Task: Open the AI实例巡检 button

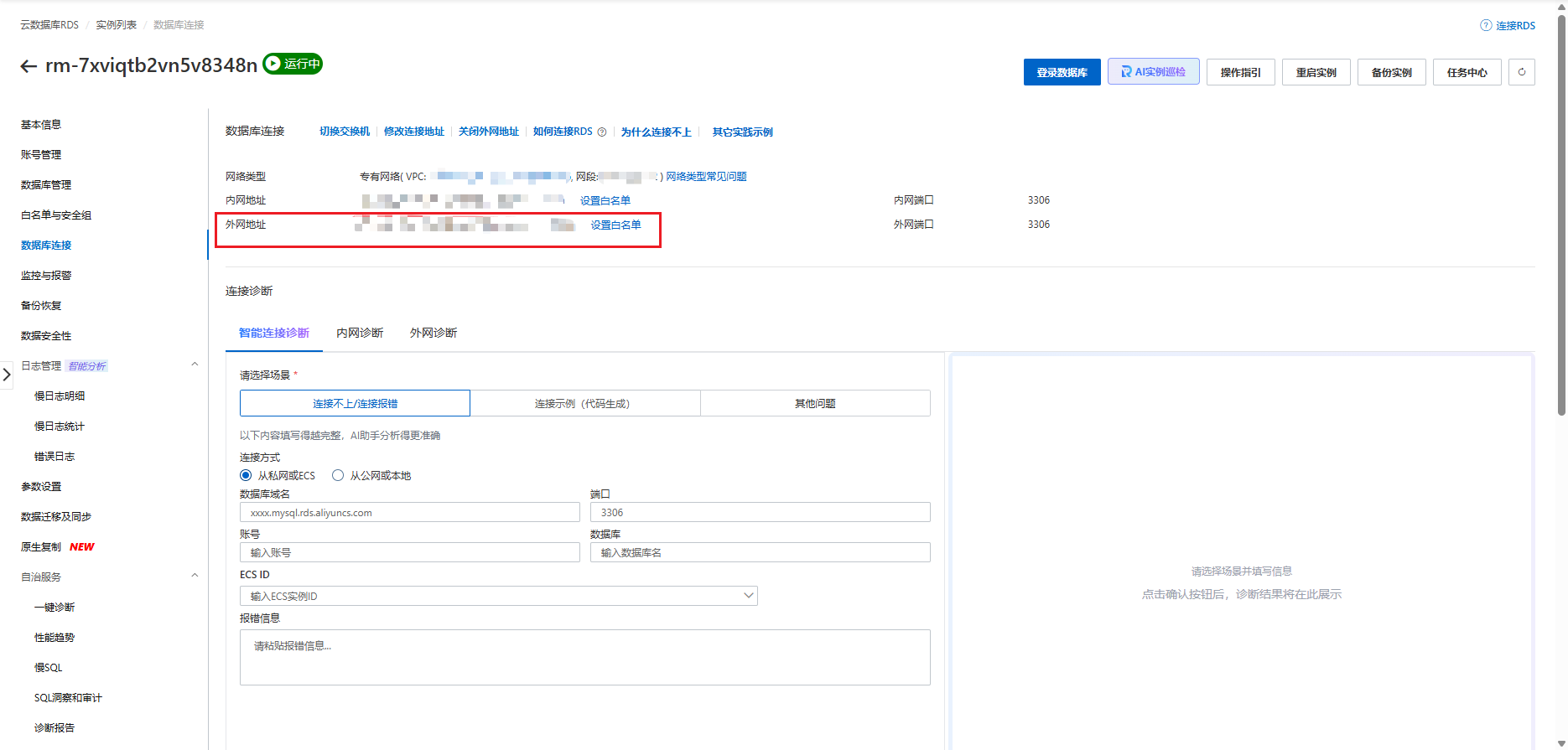Action: [x=1153, y=72]
